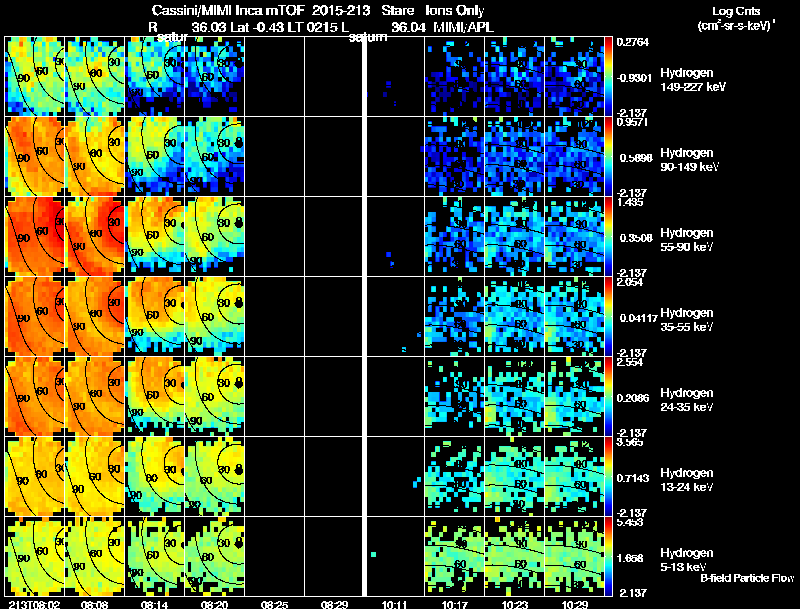Click the '0.04117' color scale midpoint value
800x609 pixels.
point(638,318)
